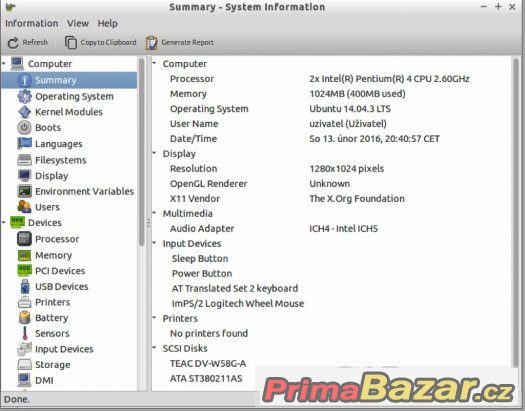Select the Kernel Modules tree entry text

[x=69, y=112]
